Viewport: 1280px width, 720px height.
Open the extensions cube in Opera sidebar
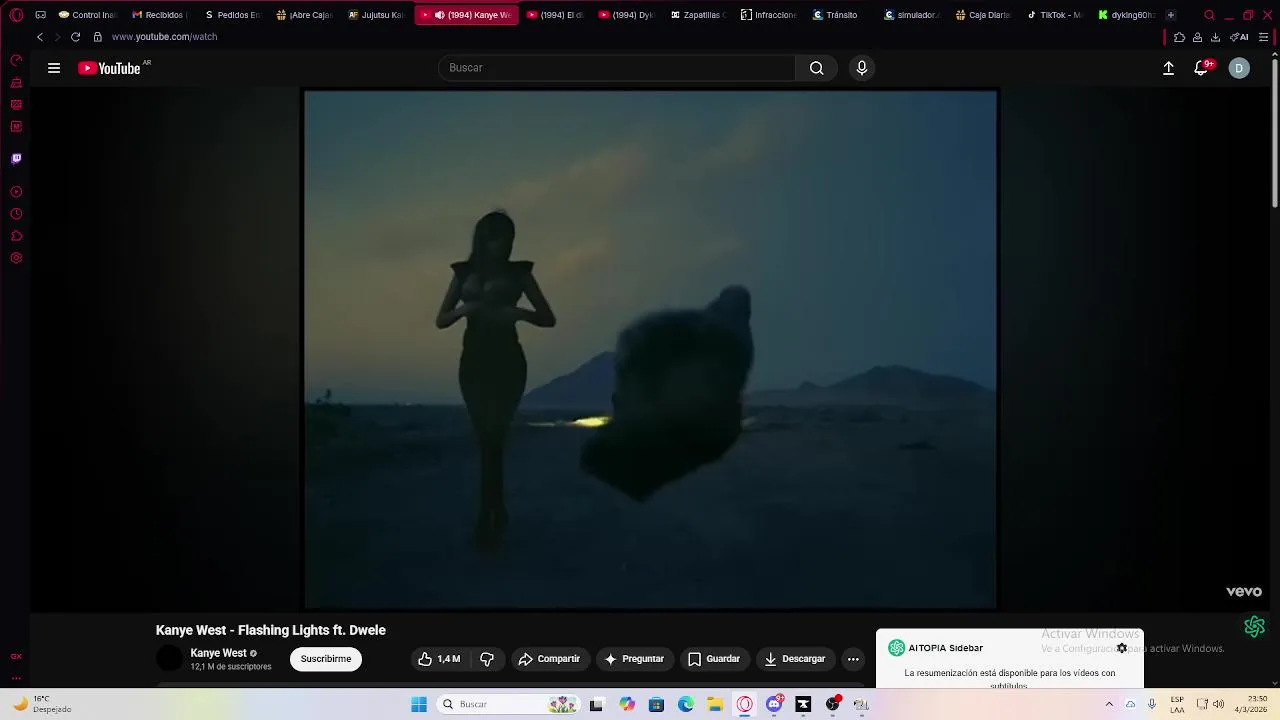pos(16,236)
